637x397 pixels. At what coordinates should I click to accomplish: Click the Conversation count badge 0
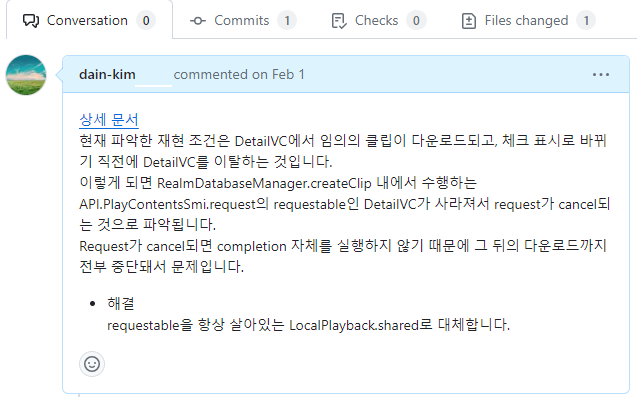(x=146, y=21)
